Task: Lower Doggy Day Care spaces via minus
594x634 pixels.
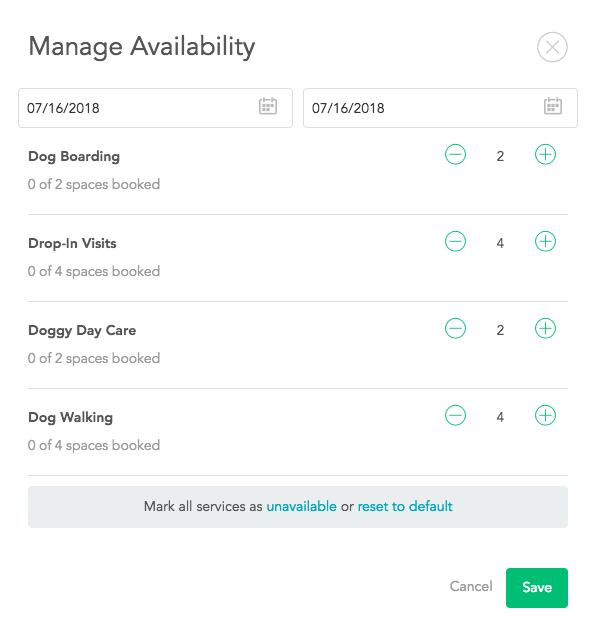Action: (455, 328)
